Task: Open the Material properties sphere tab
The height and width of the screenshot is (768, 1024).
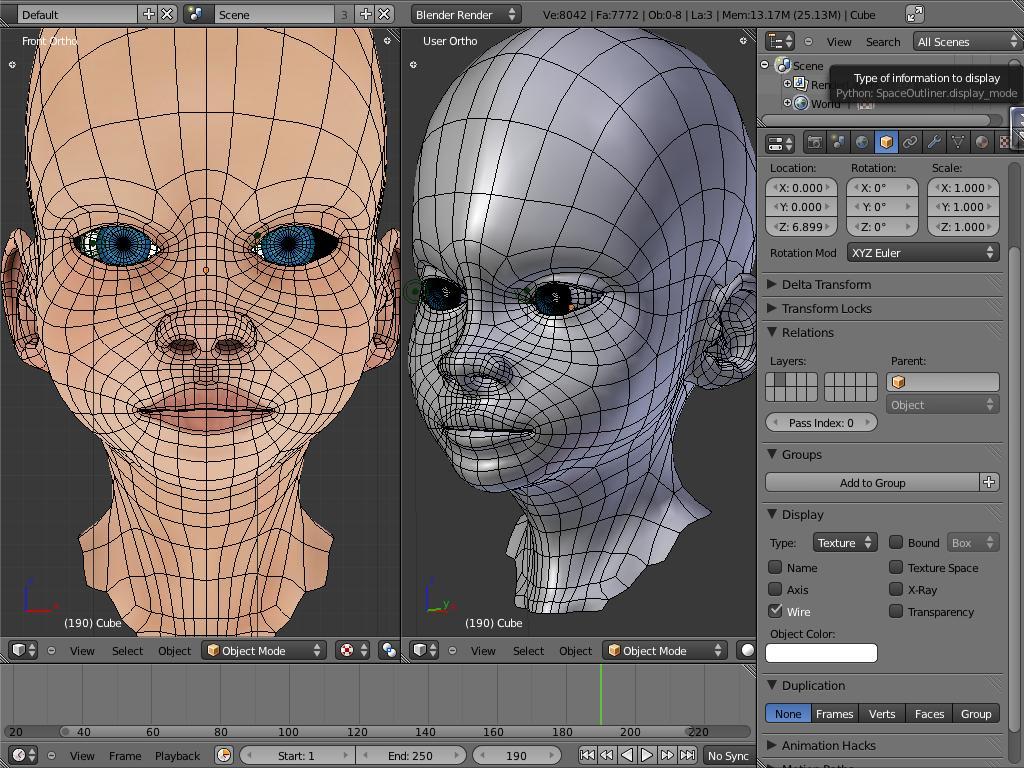Action: [x=982, y=143]
